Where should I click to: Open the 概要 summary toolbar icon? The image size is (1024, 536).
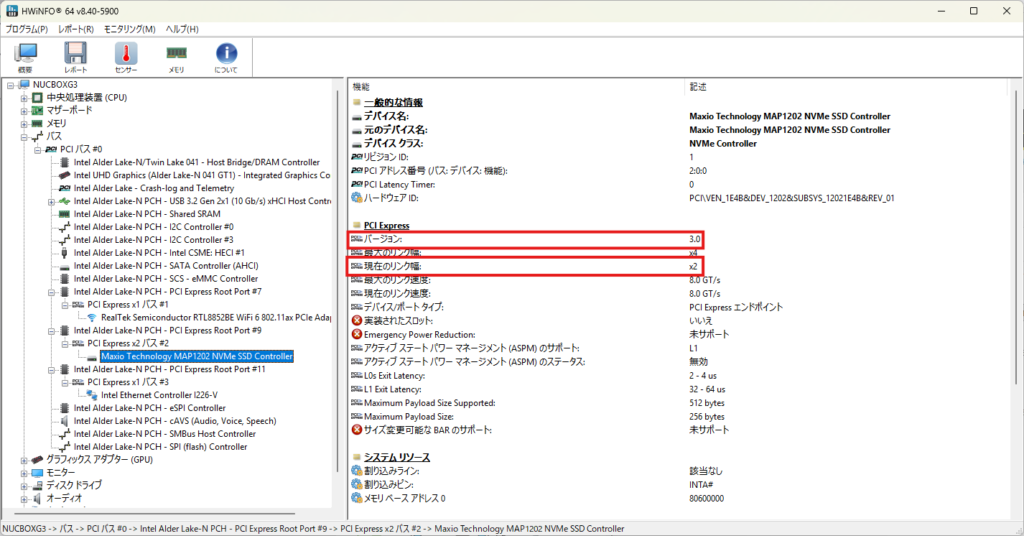(x=25, y=58)
